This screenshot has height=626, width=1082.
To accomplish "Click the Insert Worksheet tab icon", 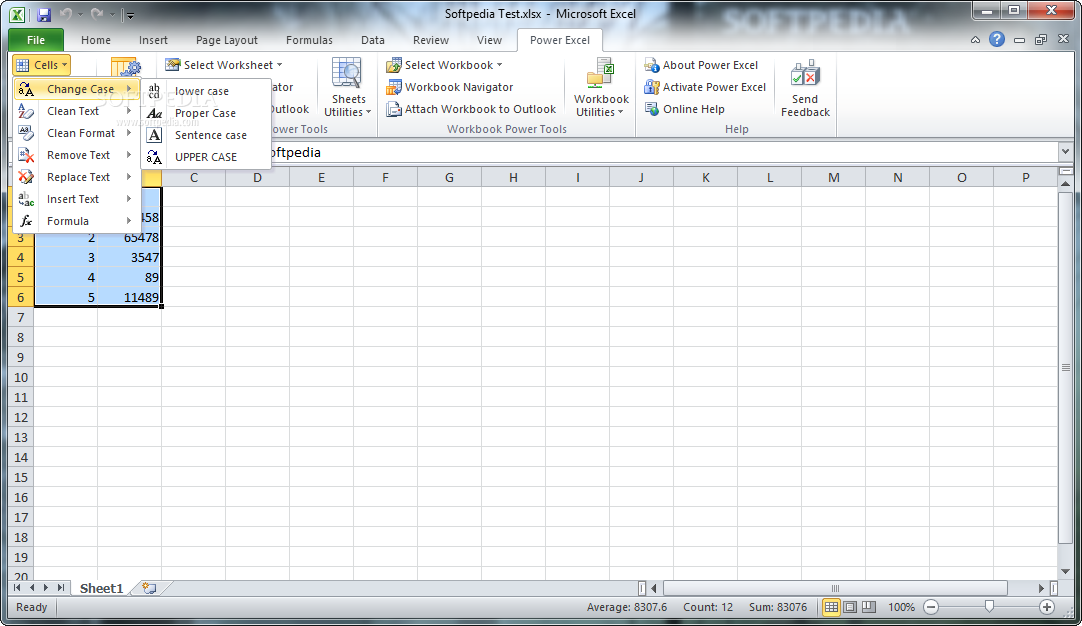I will point(149,588).
